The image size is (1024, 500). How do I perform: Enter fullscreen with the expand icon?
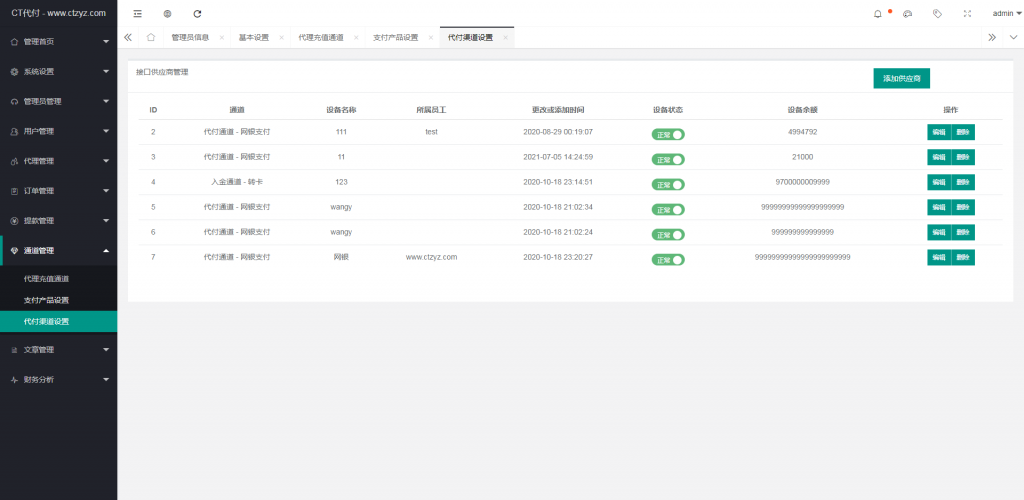tap(966, 14)
